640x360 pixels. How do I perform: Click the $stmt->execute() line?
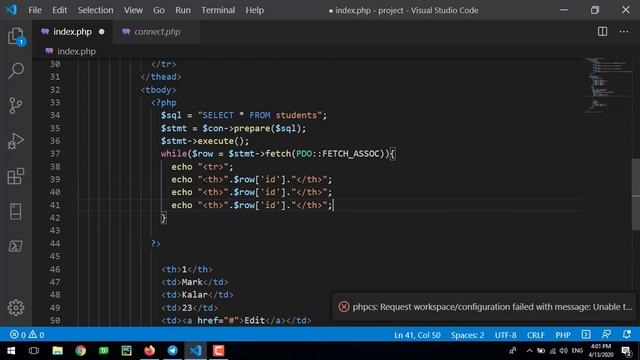(204, 141)
